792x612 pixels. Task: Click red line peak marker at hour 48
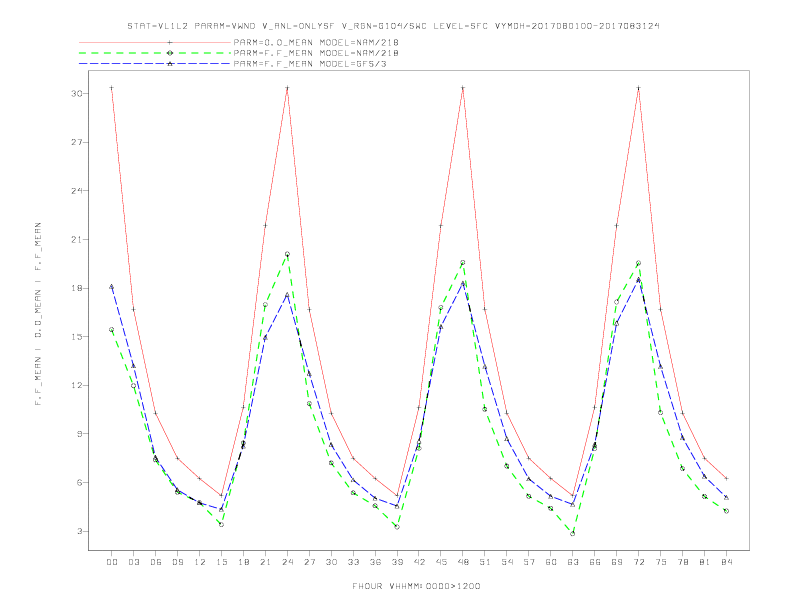point(463,88)
